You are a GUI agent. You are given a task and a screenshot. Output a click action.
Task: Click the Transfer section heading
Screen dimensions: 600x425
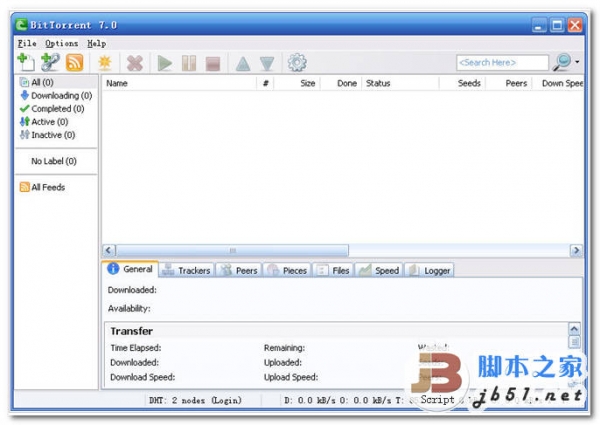point(132,331)
